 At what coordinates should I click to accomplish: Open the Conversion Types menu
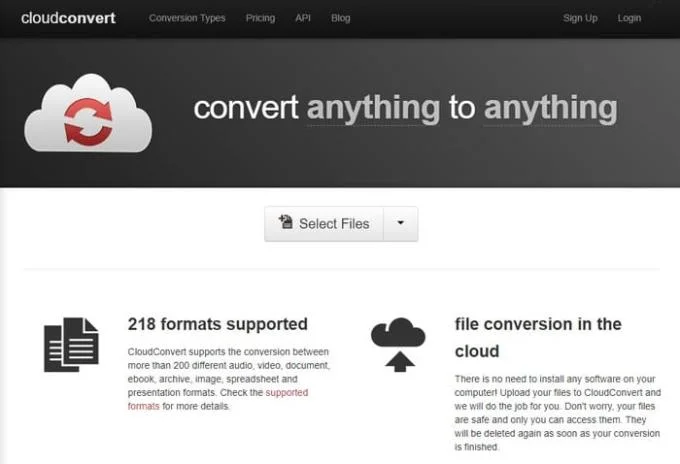[187, 18]
